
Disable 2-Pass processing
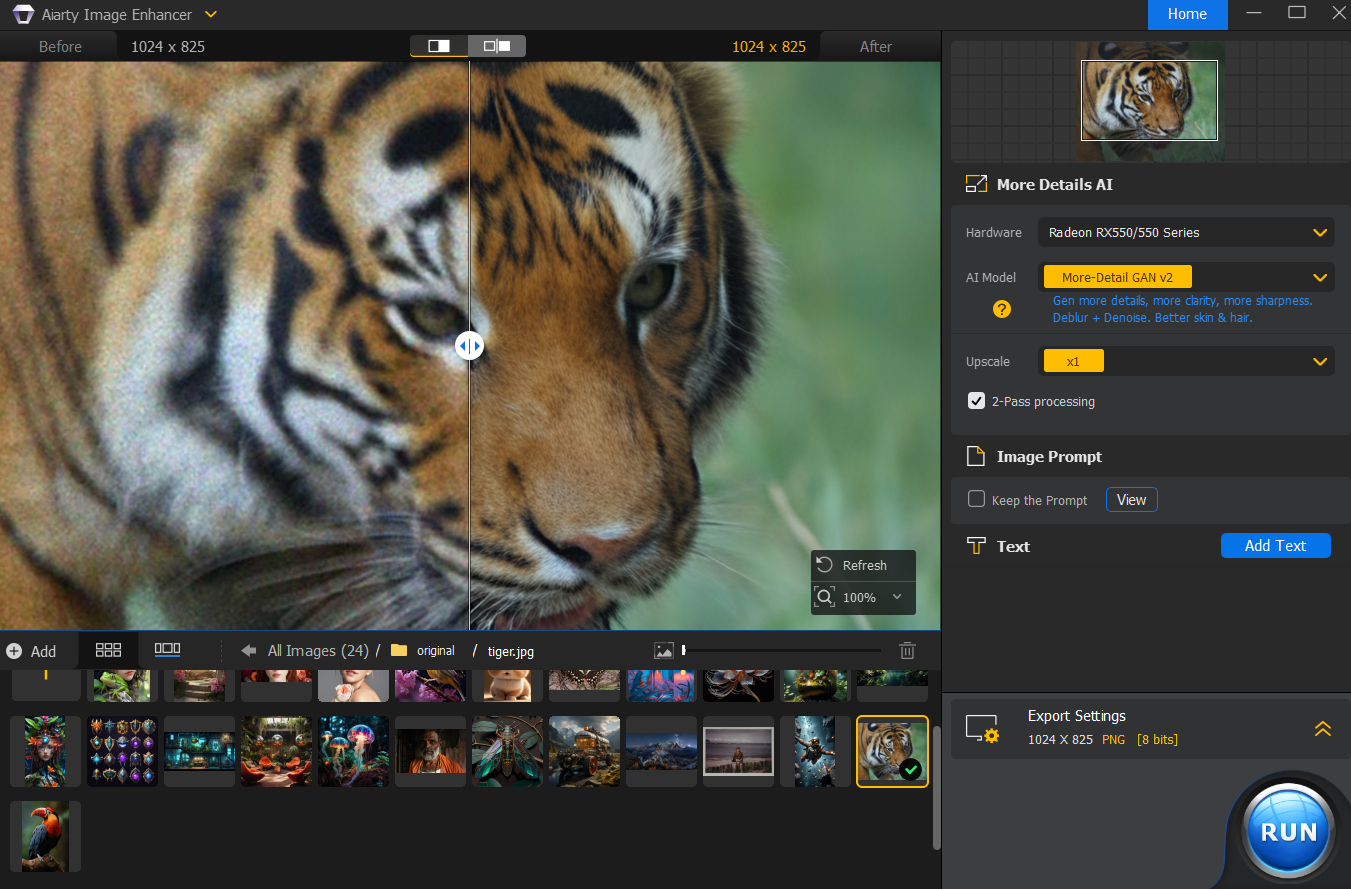(x=976, y=401)
